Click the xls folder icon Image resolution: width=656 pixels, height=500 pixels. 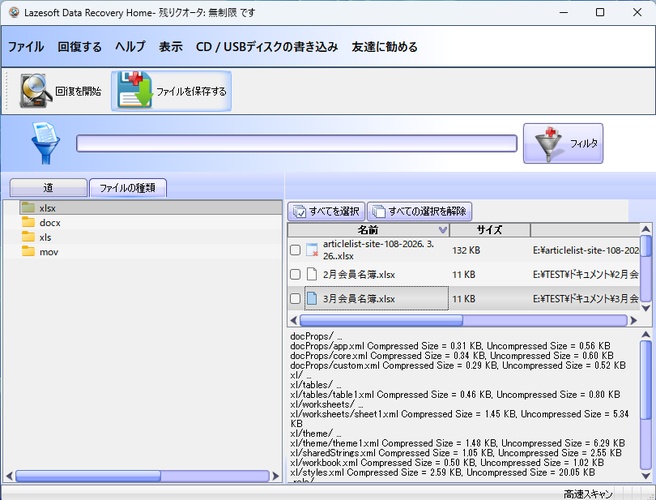click(28, 237)
